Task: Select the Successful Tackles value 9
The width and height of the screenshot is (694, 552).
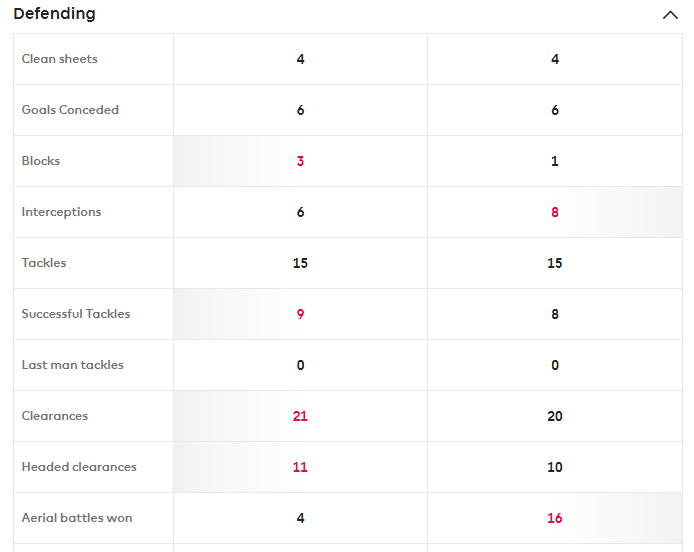Action: click(300, 314)
